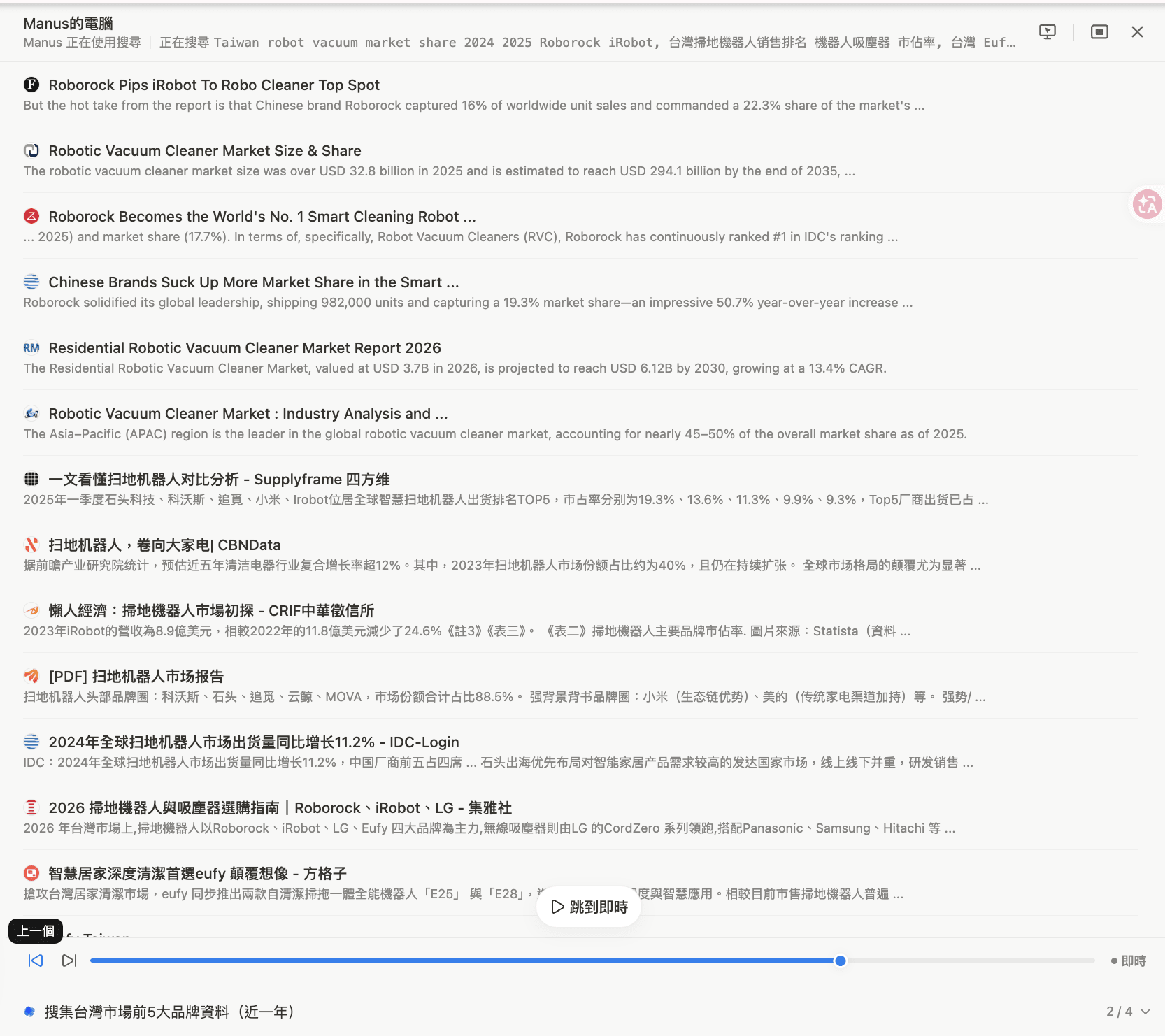Click the Forbes favicon beside Roborock Pips iRobot

click(x=31, y=85)
